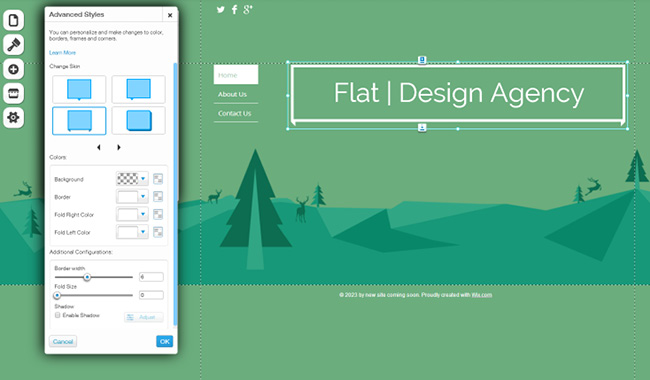Open palette icon beside Background color
650x380 pixels.
pyautogui.click(x=158, y=179)
